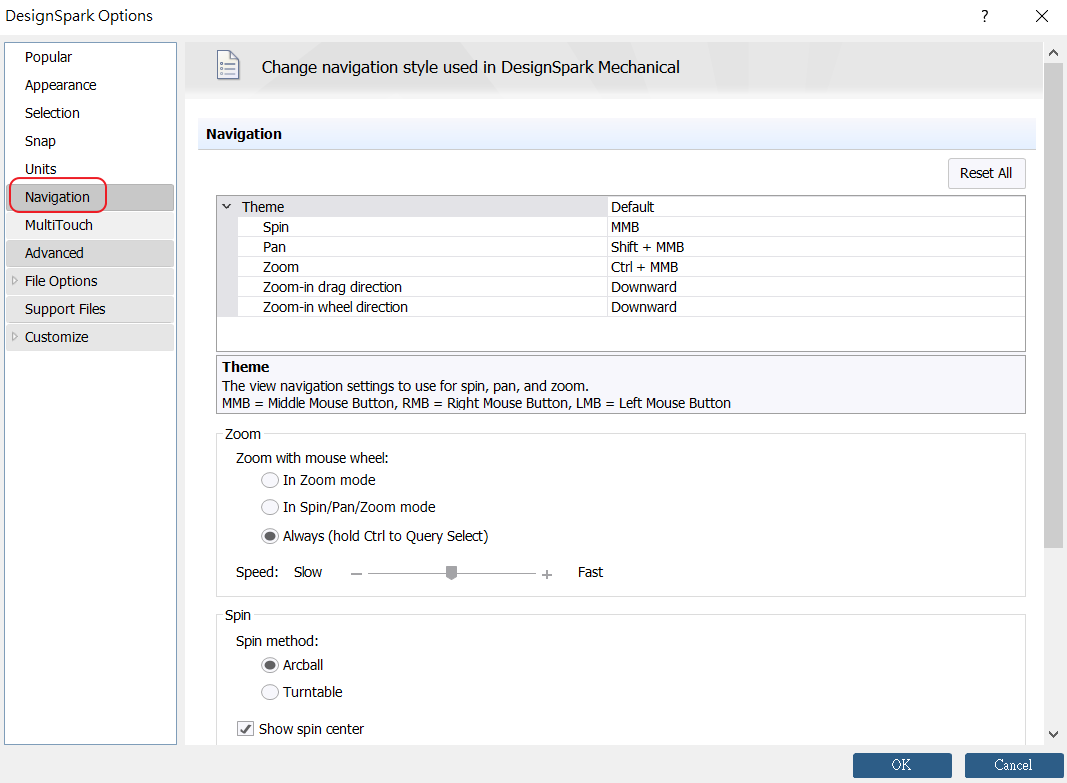Viewport: 1067px width, 783px height.
Task: Select the Zoom row label in grid
Action: [x=281, y=267]
